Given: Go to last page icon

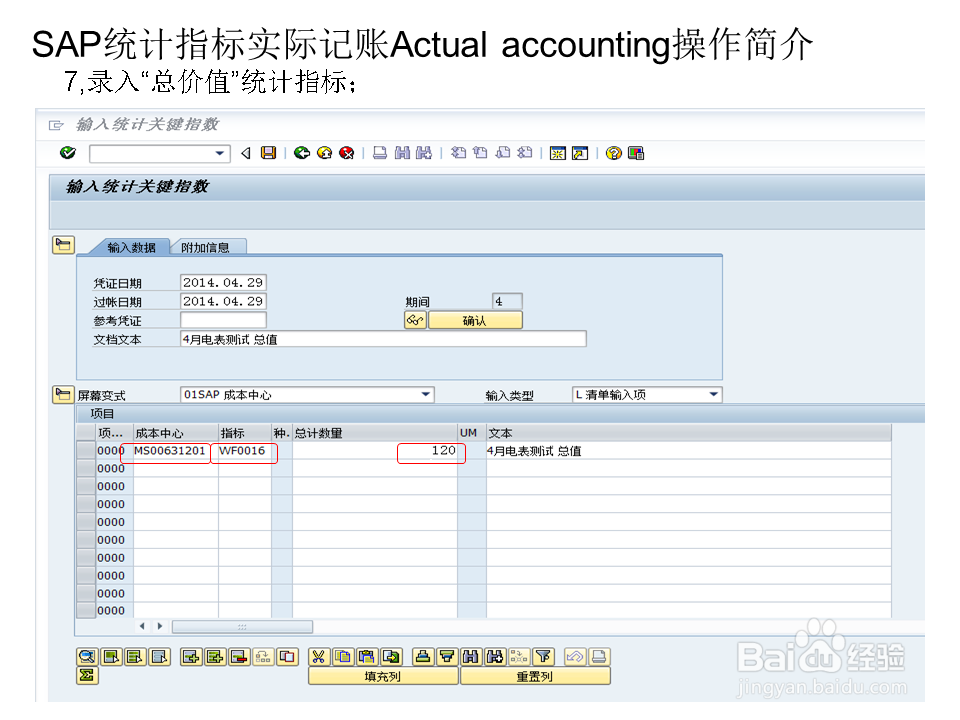Looking at the screenshot, I should (525, 152).
